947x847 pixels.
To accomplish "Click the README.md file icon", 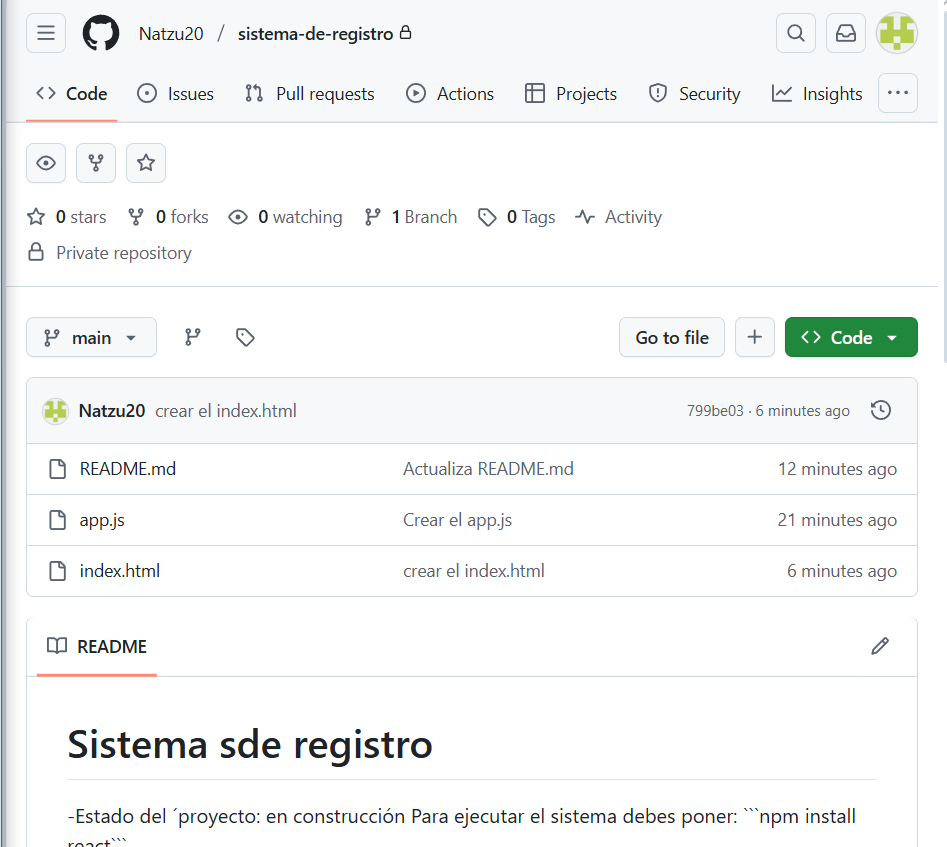I will 57,469.
